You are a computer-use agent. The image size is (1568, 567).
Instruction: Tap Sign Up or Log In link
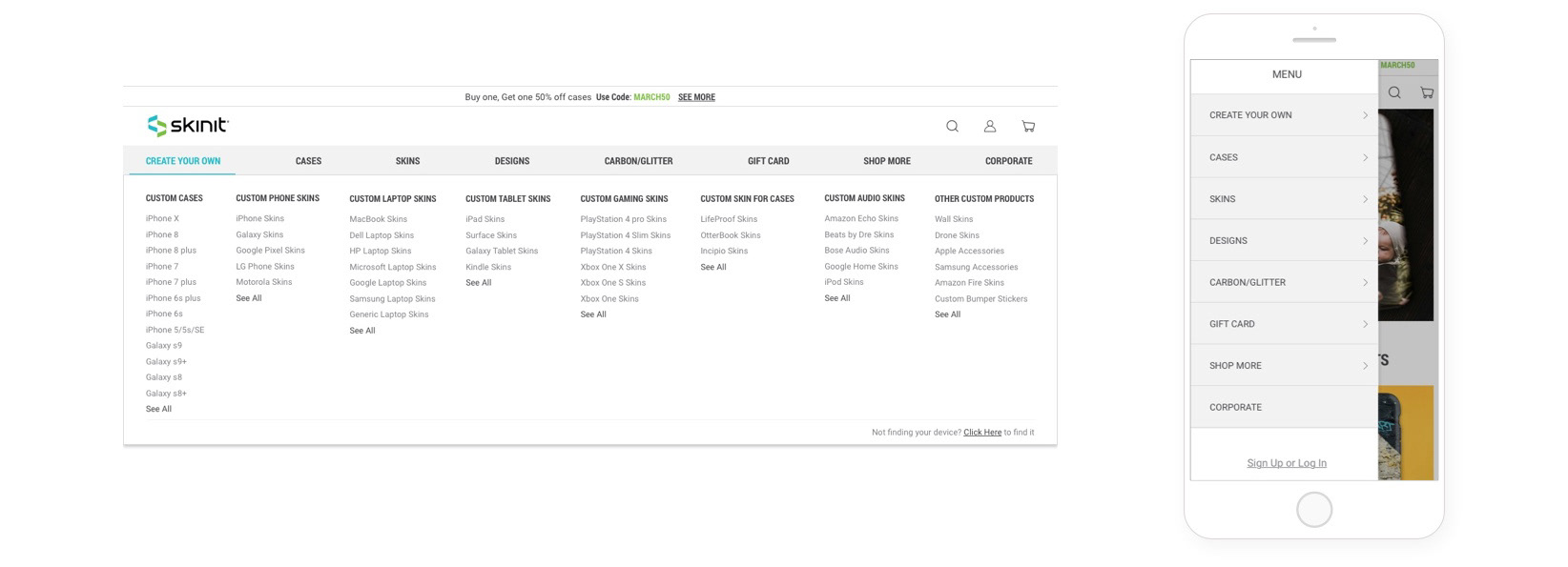tap(1287, 463)
